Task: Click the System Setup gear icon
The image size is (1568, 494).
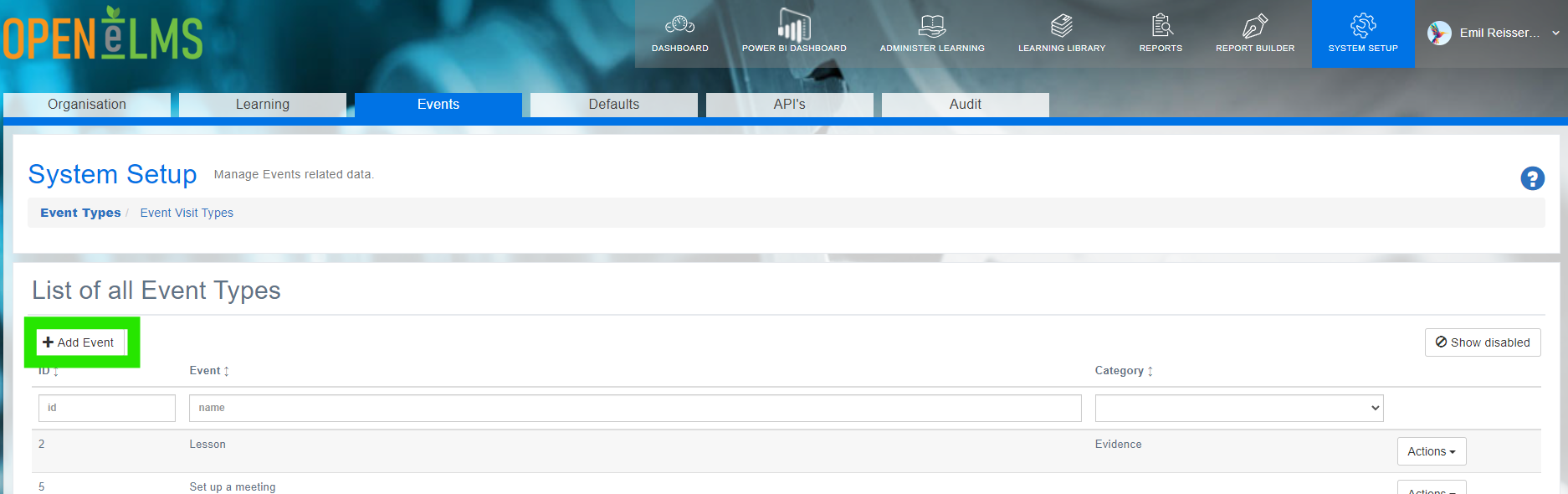Action: (x=1363, y=25)
